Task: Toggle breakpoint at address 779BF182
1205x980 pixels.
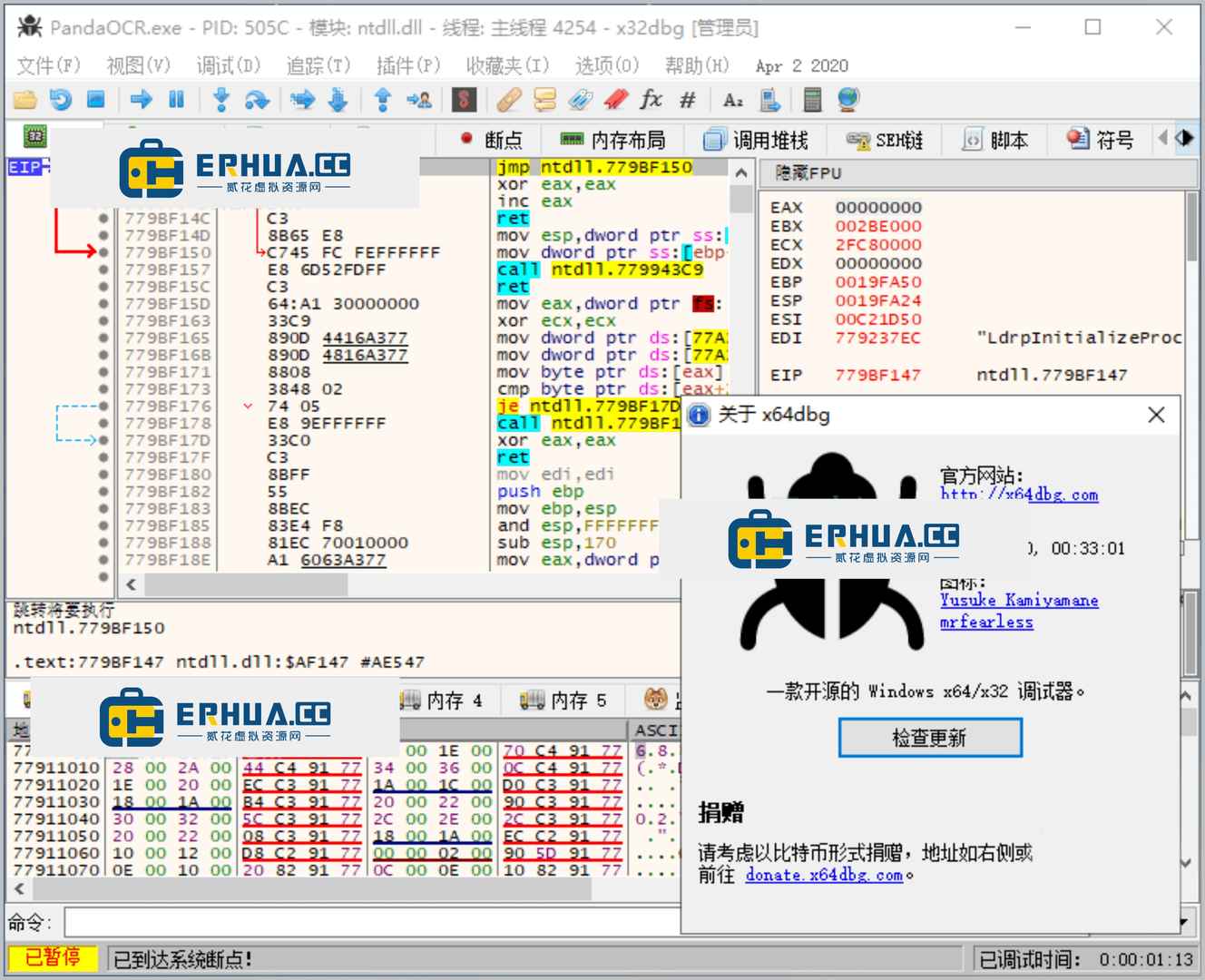Action: [103, 491]
